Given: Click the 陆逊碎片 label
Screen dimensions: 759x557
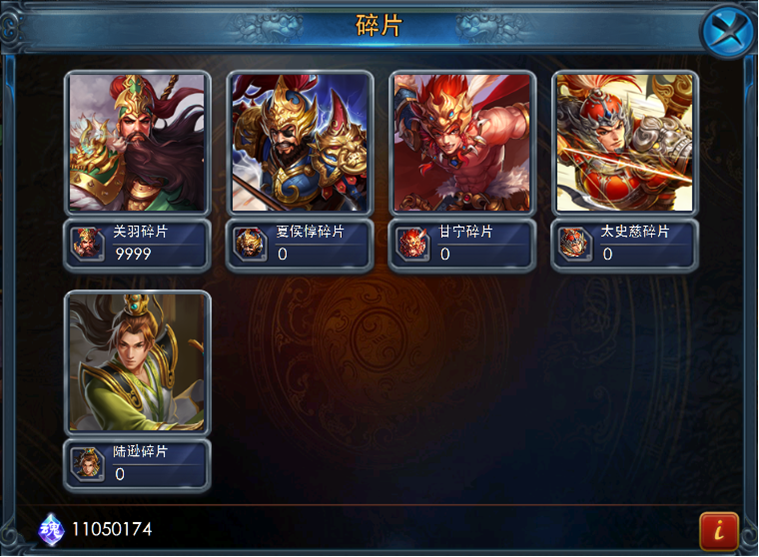Looking at the screenshot, I should click(x=140, y=452).
